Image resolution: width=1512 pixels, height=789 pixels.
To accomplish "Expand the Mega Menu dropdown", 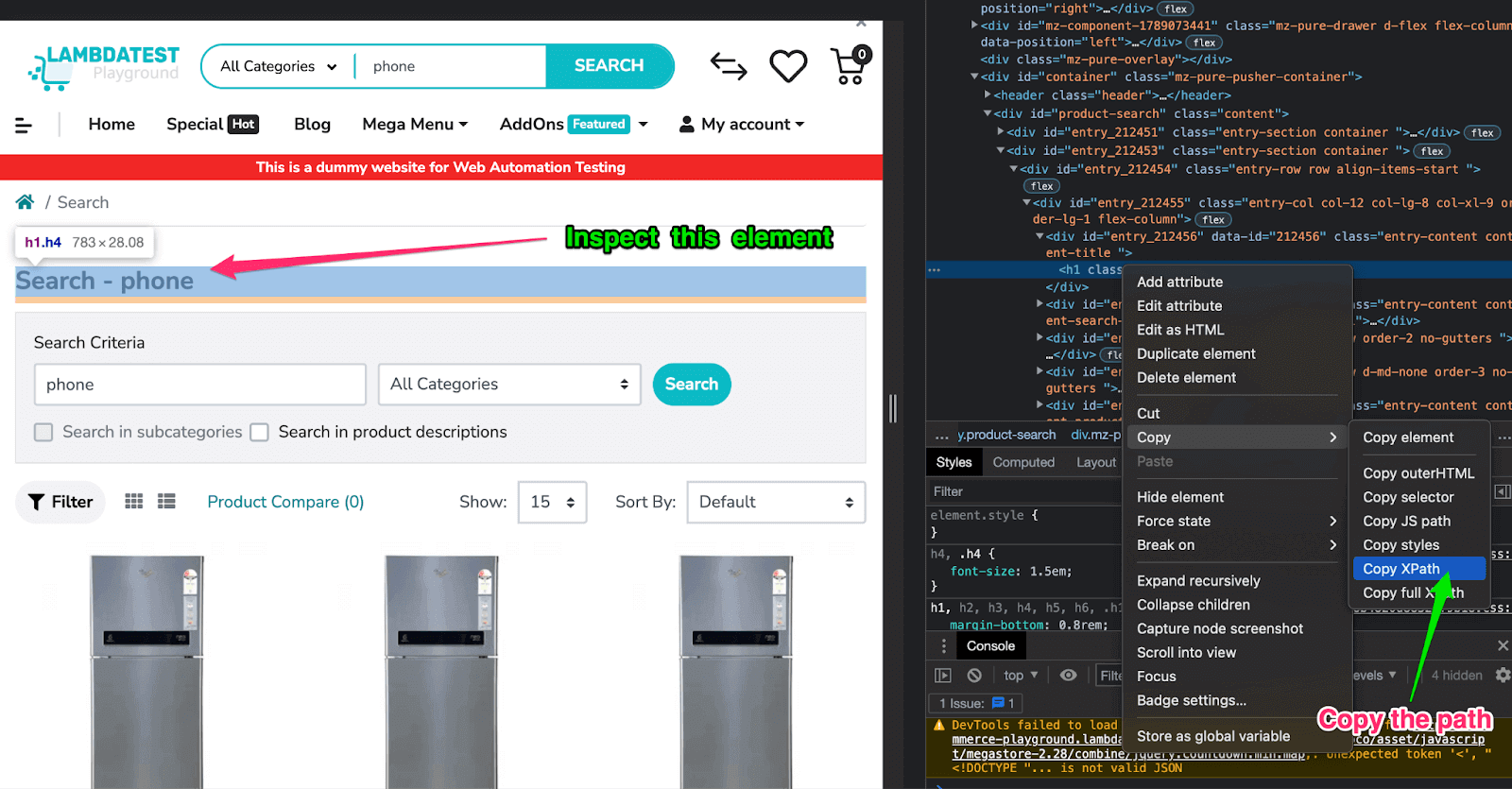I will point(415,125).
